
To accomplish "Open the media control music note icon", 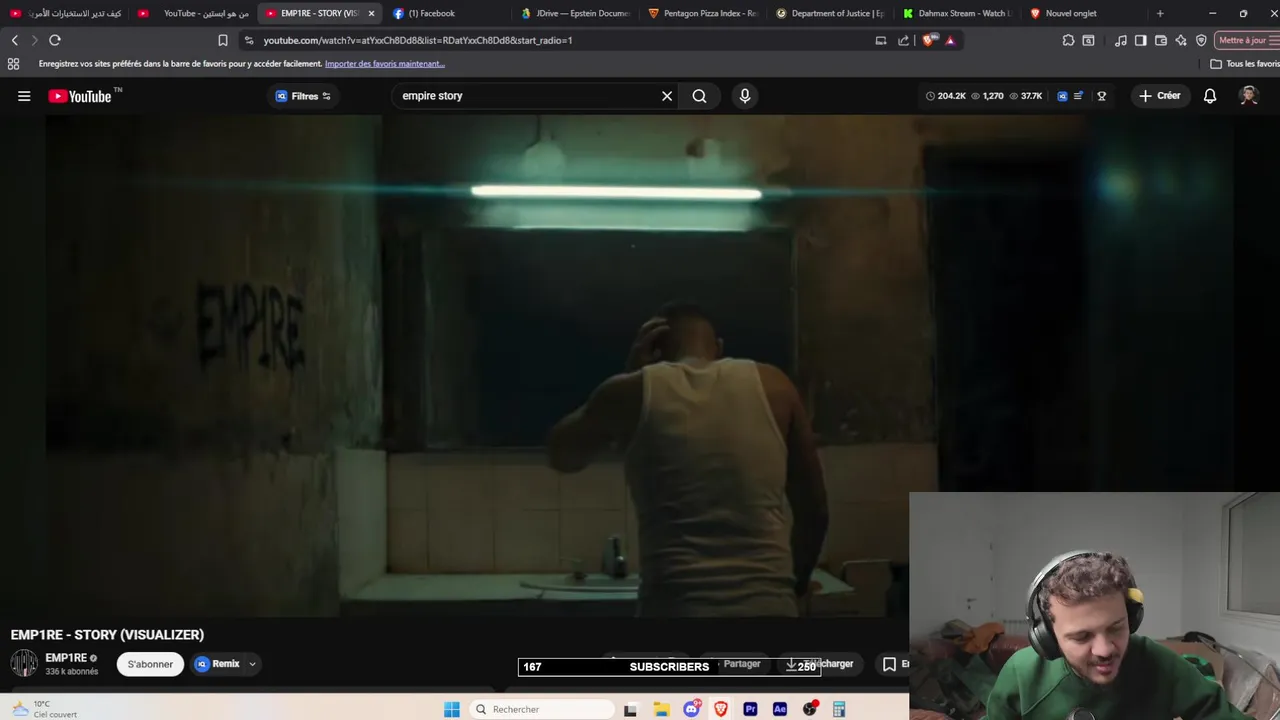I will (x=1121, y=40).
